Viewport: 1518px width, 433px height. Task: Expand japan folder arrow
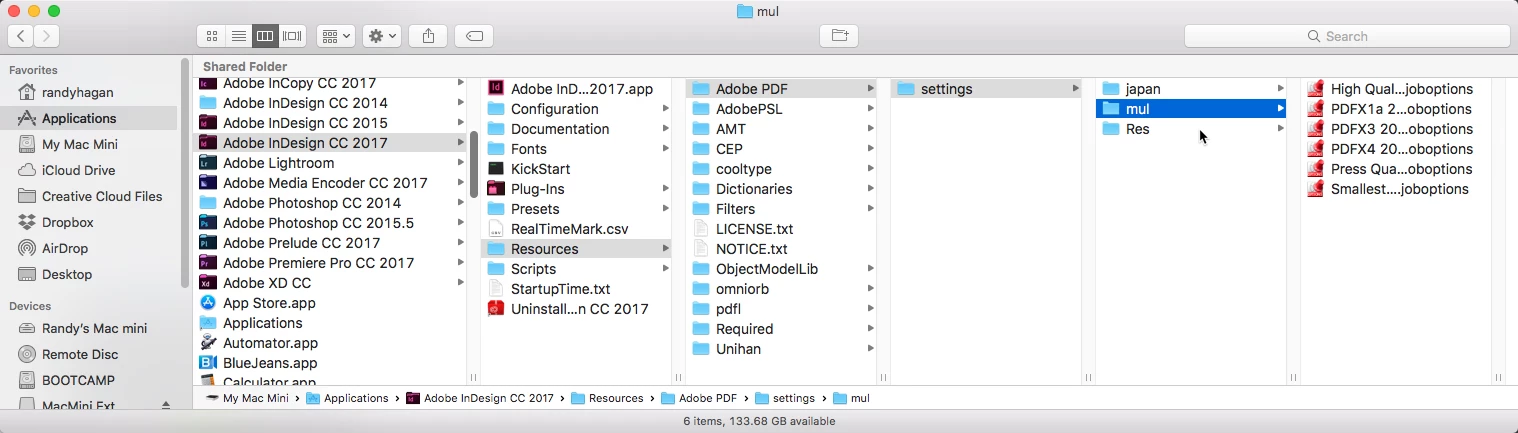tap(1280, 89)
